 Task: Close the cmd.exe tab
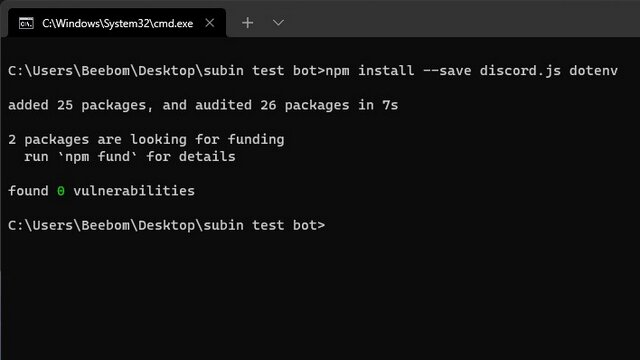coord(210,23)
